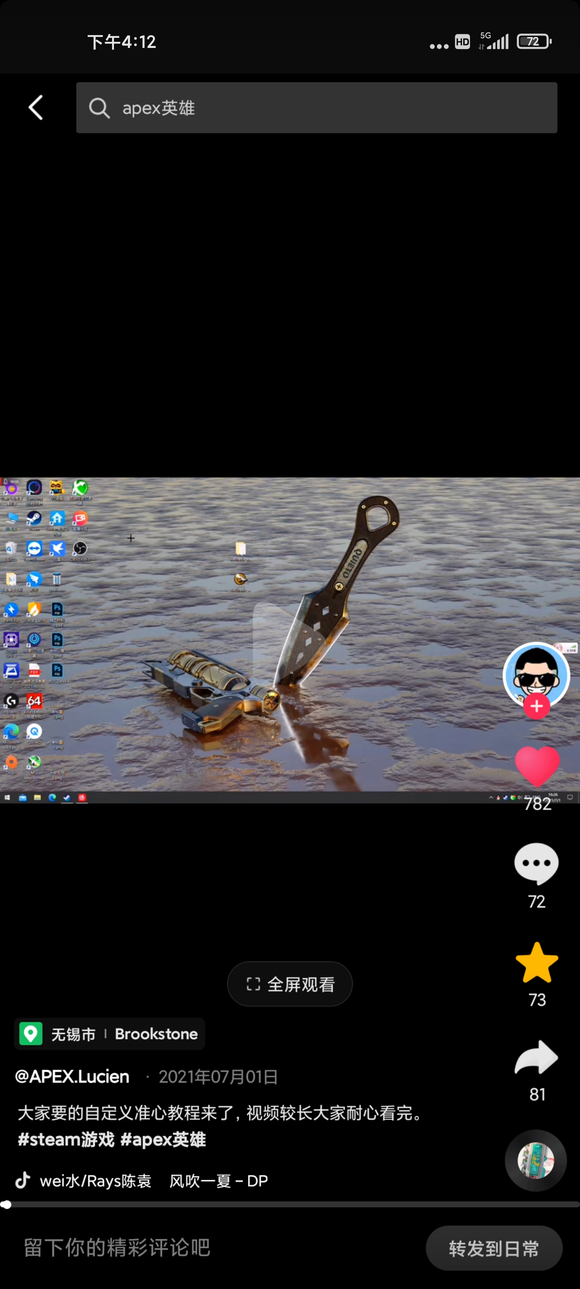
Task: Tap the green location pin icon
Action: pos(31,1034)
